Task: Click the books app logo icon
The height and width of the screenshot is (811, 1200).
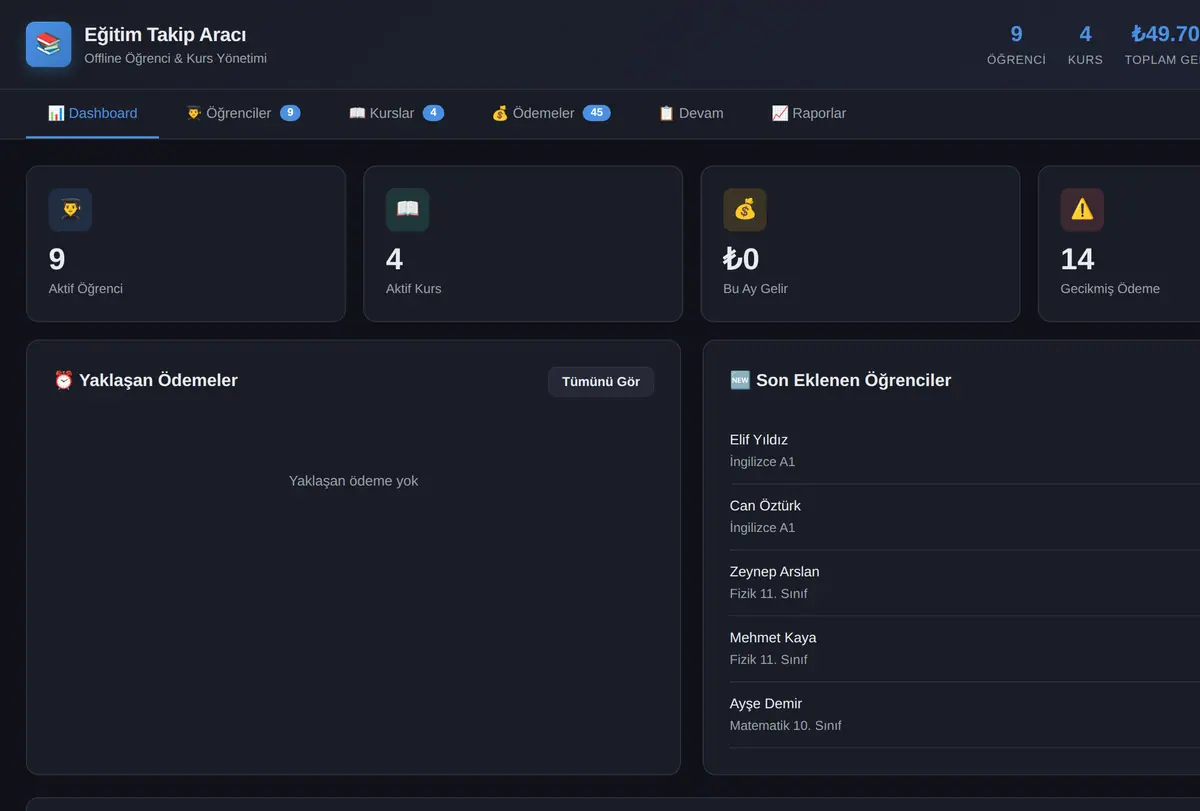Action: (x=49, y=44)
